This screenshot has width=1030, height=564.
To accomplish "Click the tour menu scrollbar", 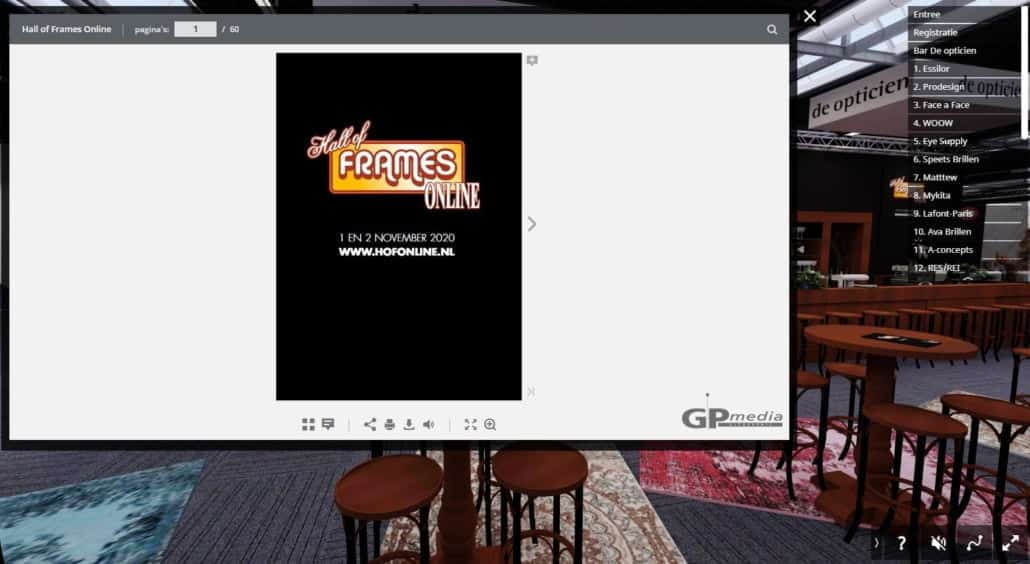I will [x=1023, y=72].
